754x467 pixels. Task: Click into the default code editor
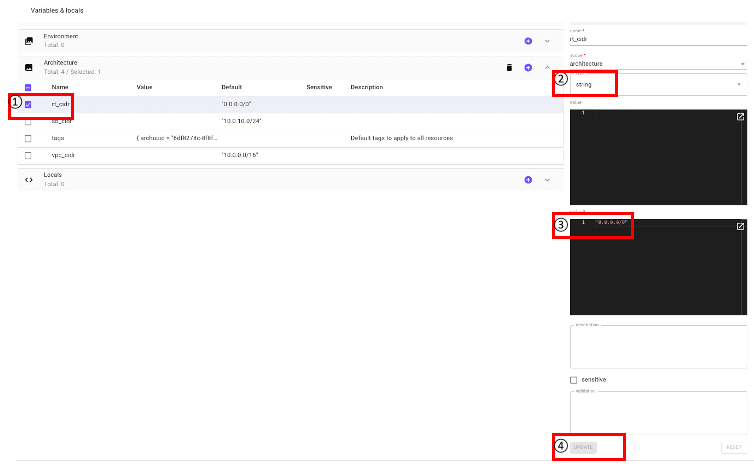pyautogui.click(x=658, y=267)
